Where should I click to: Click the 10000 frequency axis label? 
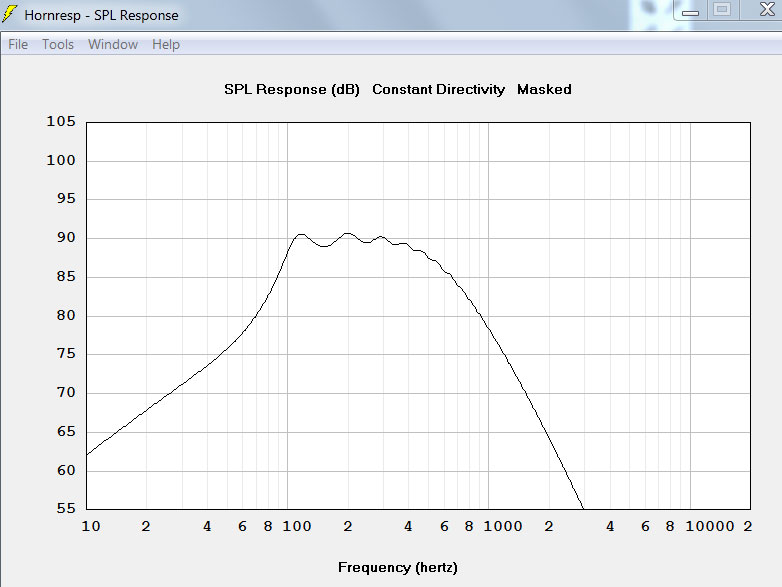[x=710, y=526]
